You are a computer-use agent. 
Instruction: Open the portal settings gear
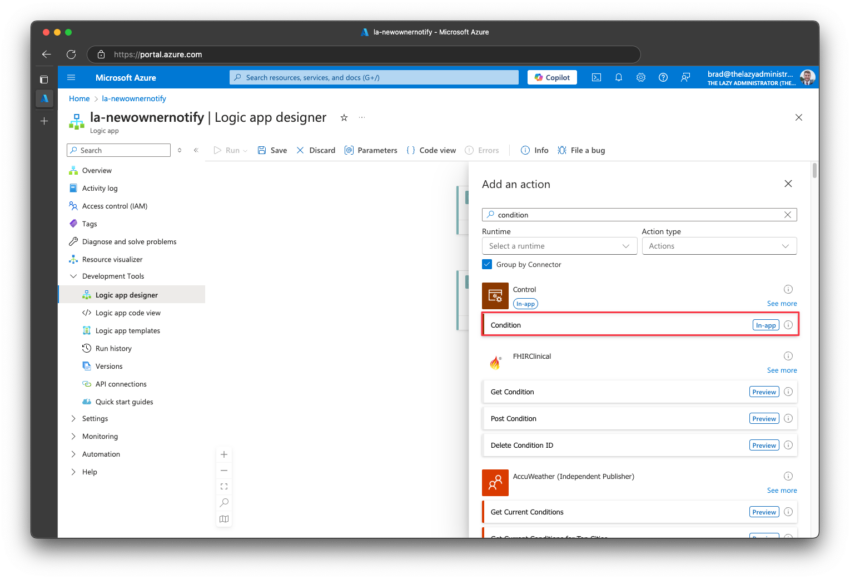[641, 78]
